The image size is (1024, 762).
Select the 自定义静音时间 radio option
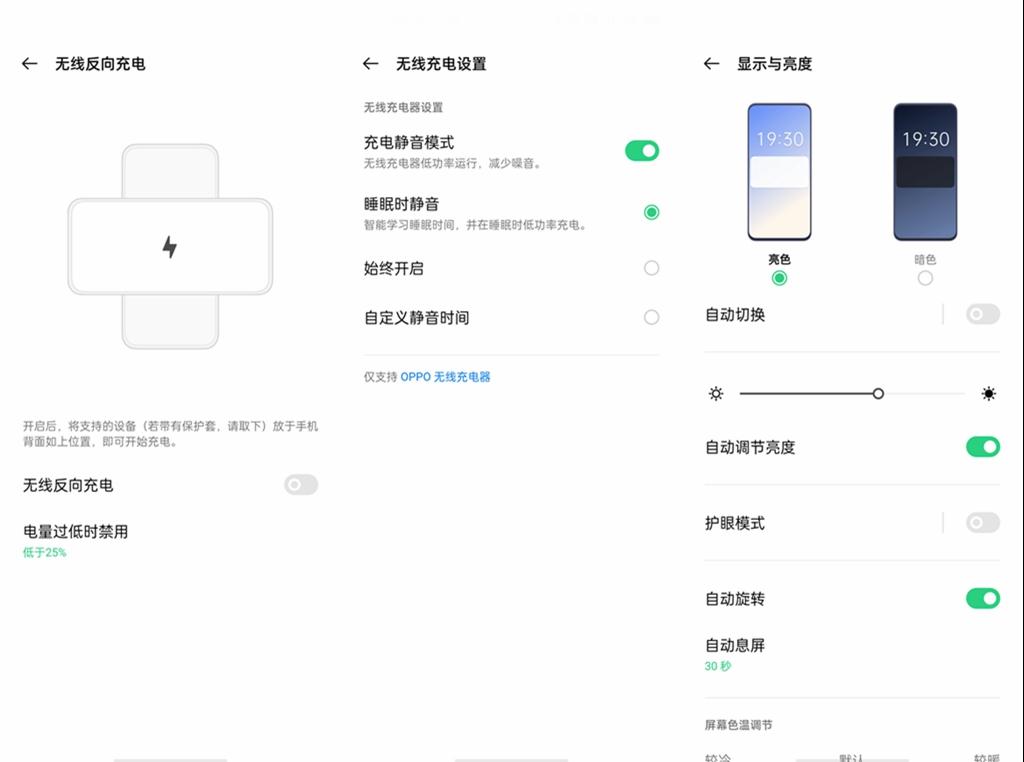tap(651, 317)
